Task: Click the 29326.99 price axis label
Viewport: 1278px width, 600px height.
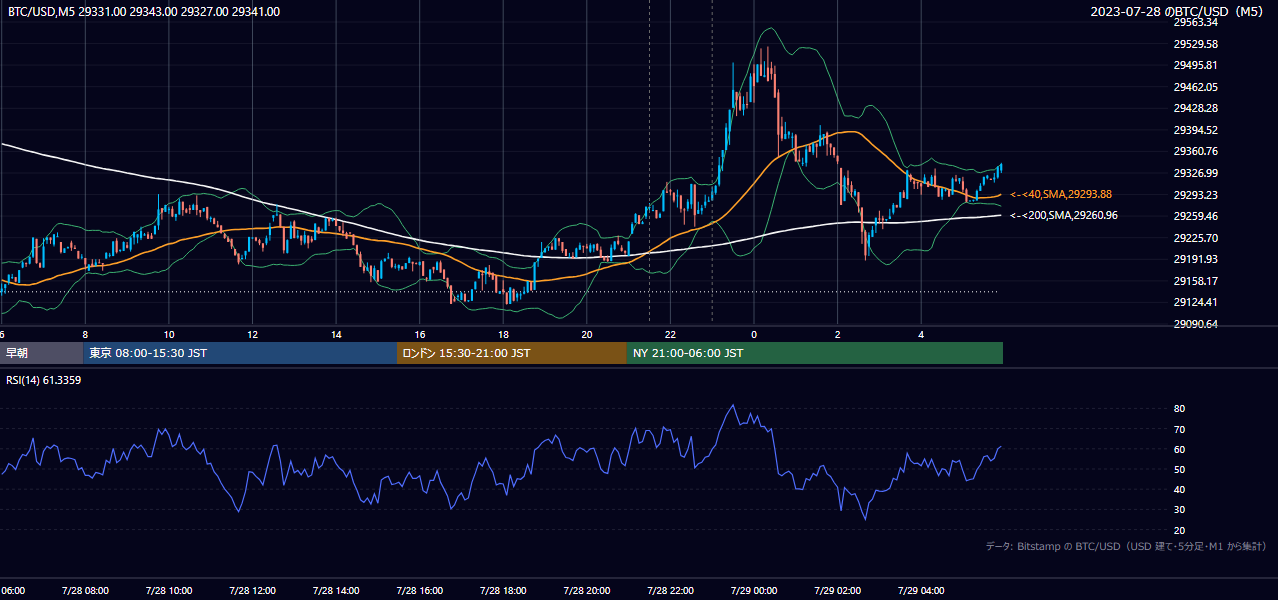Action: point(1195,173)
